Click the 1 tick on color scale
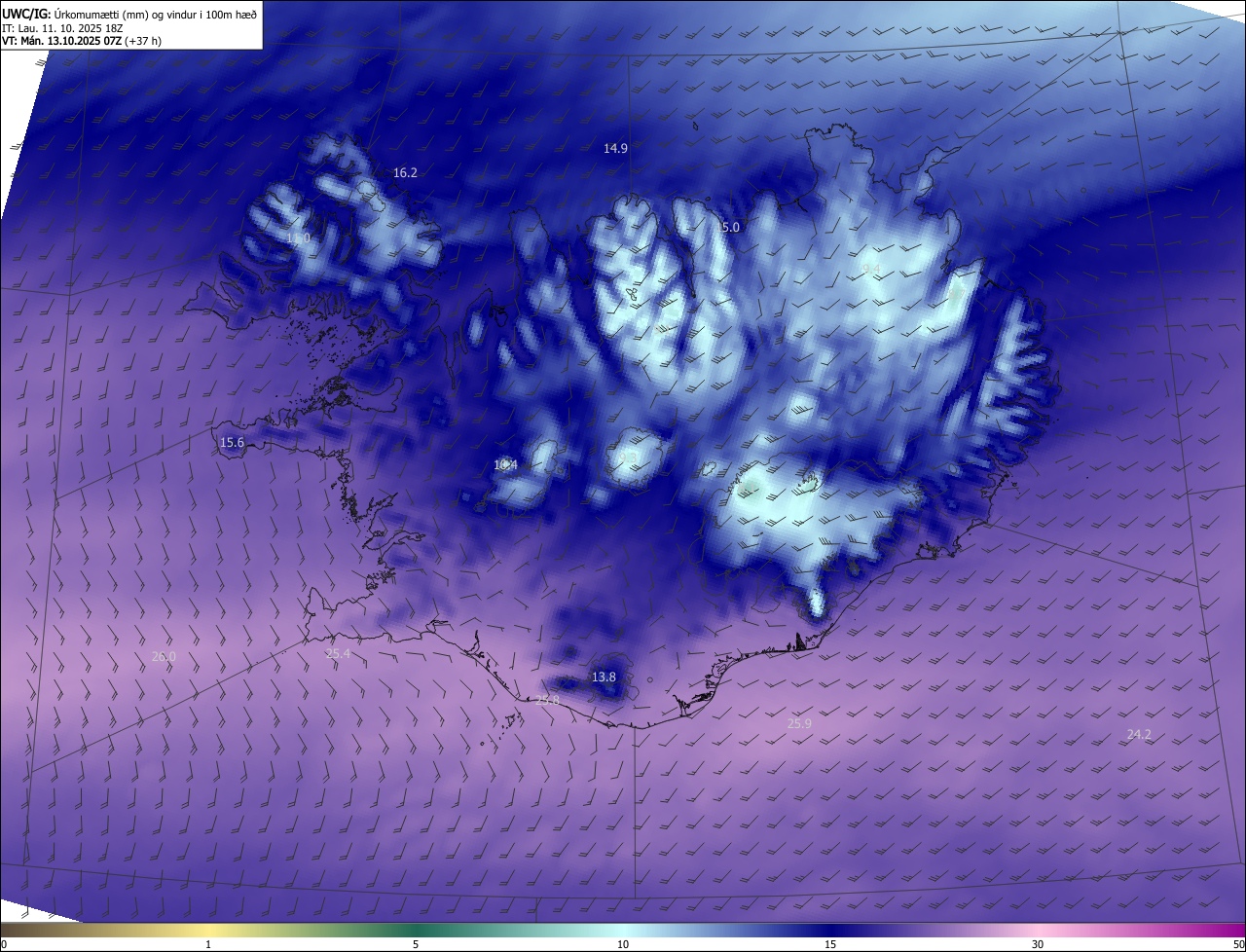This screenshot has width=1246, height=952. click(x=208, y=945)
